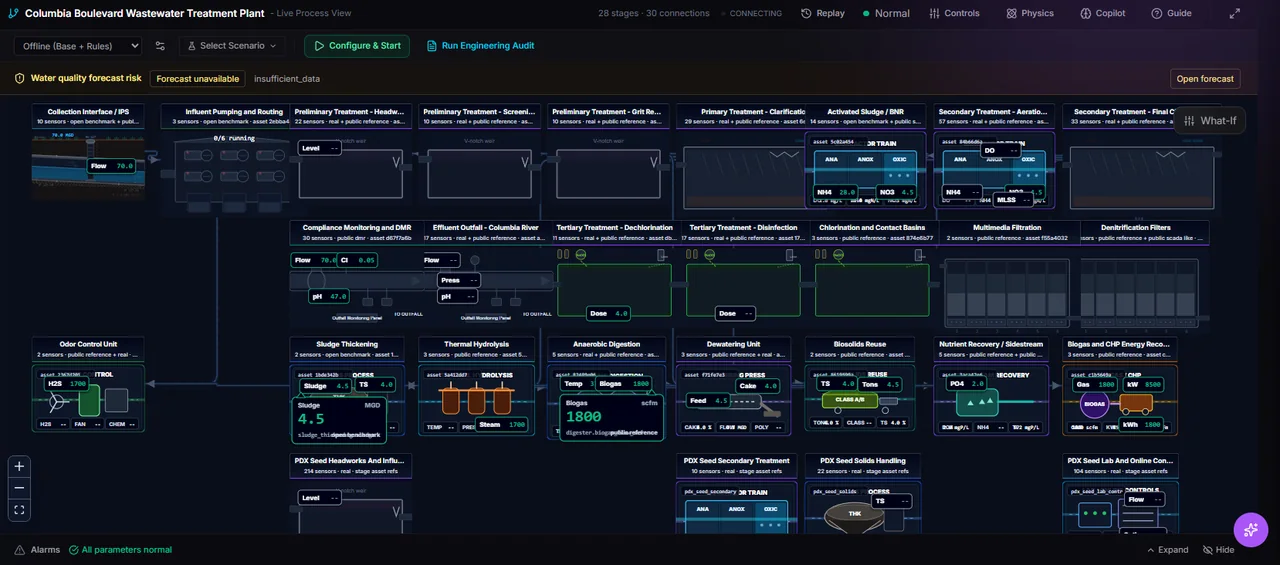Select the Collection Interface / IPS stage
The image size is (1280, 565).
pos(88,116)
